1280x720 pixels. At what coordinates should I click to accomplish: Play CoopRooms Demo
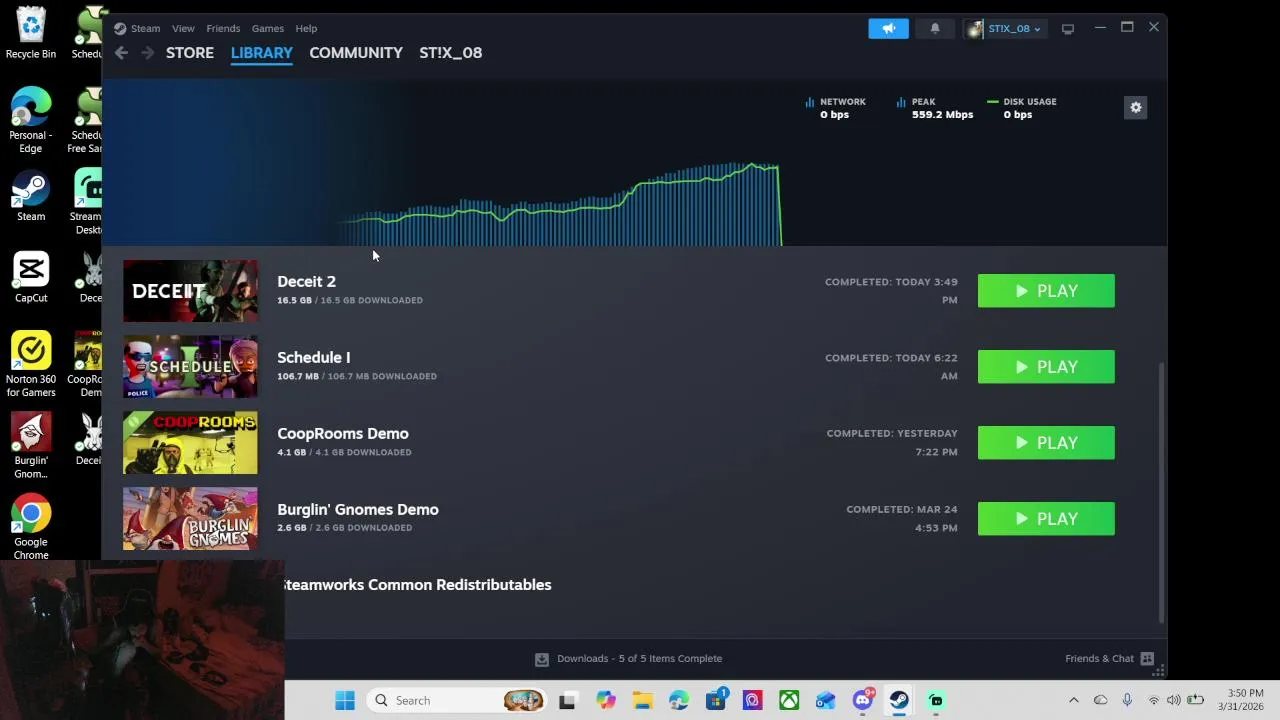coord(1046,443)
